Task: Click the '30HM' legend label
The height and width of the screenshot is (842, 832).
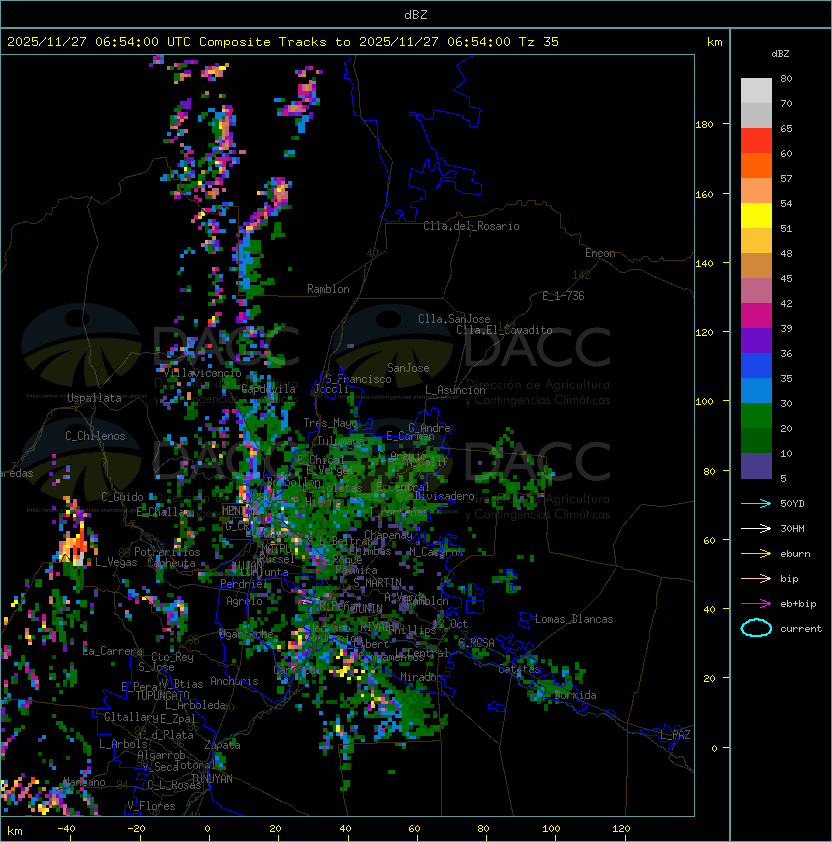Action: point(792,529)
